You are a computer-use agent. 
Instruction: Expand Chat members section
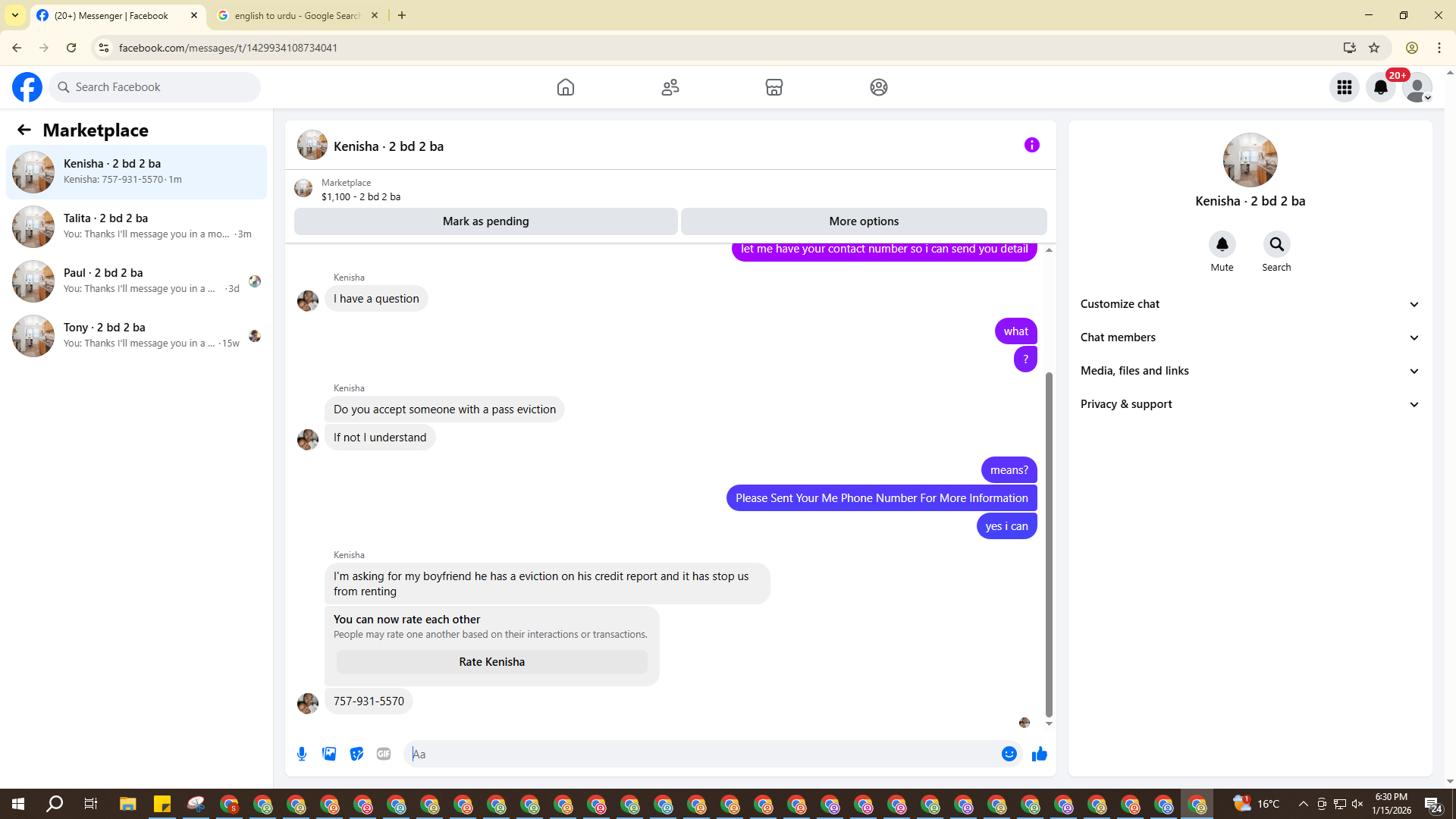pyautogui.click(x=1250, y=337)
